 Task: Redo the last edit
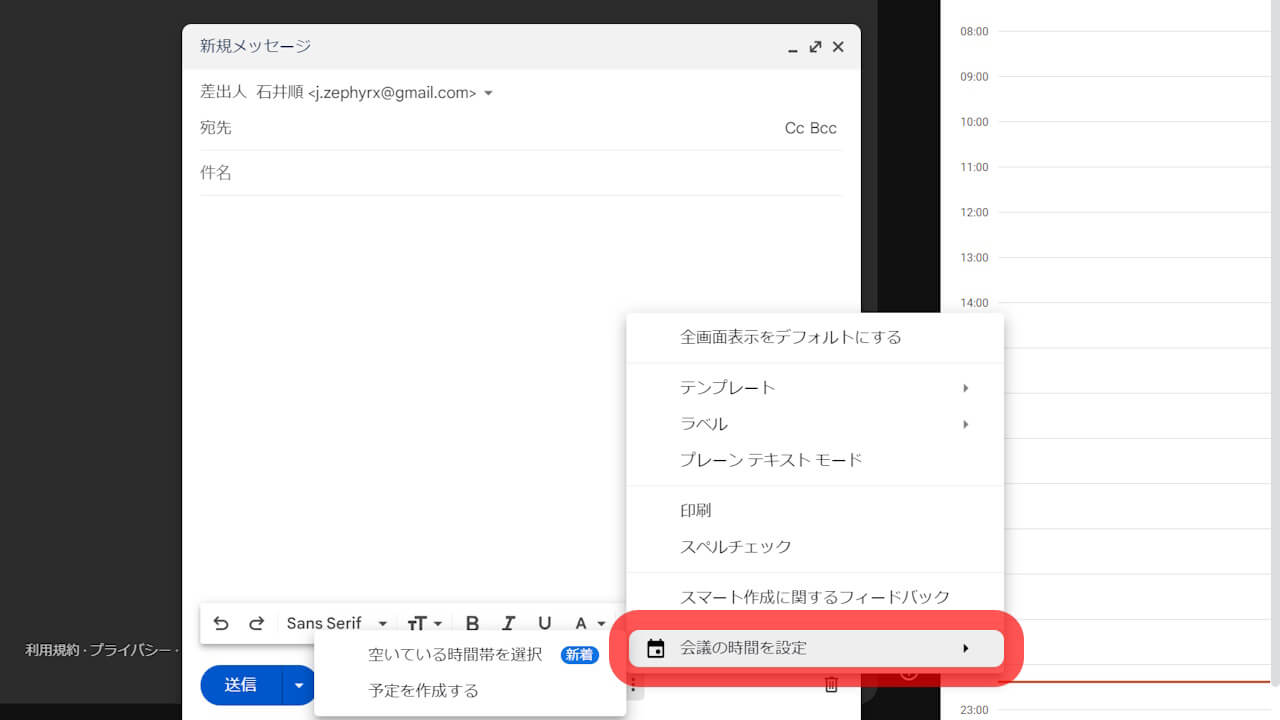click(x=257, y=623)
